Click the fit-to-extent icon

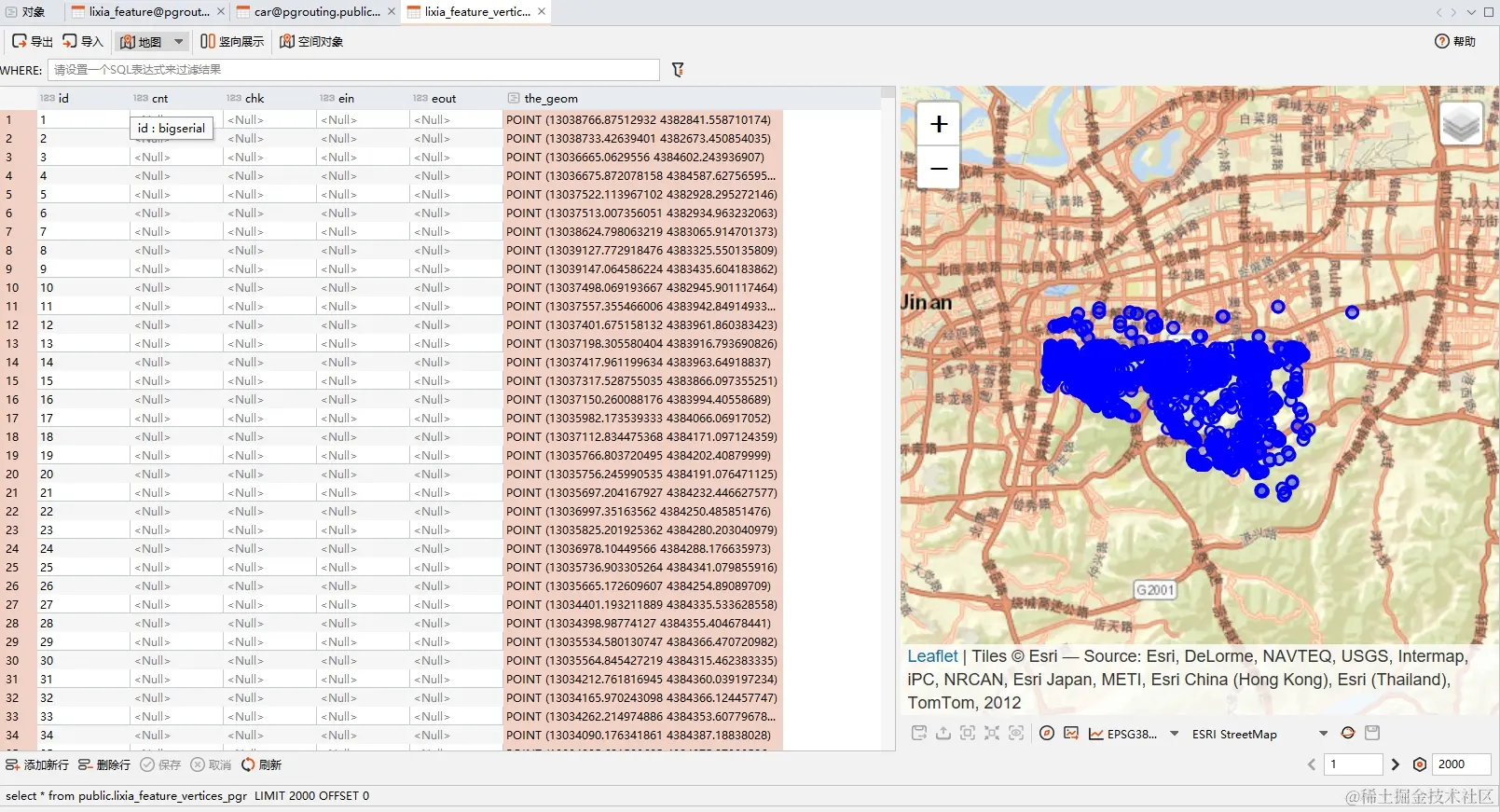992,733
